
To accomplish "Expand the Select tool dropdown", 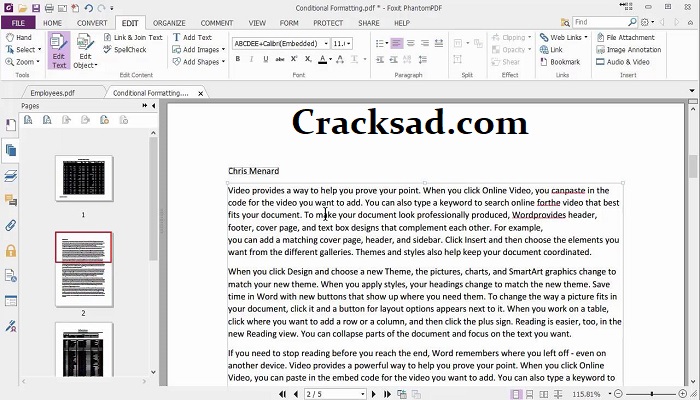I will pyautogui.click(x=39, y=50).
